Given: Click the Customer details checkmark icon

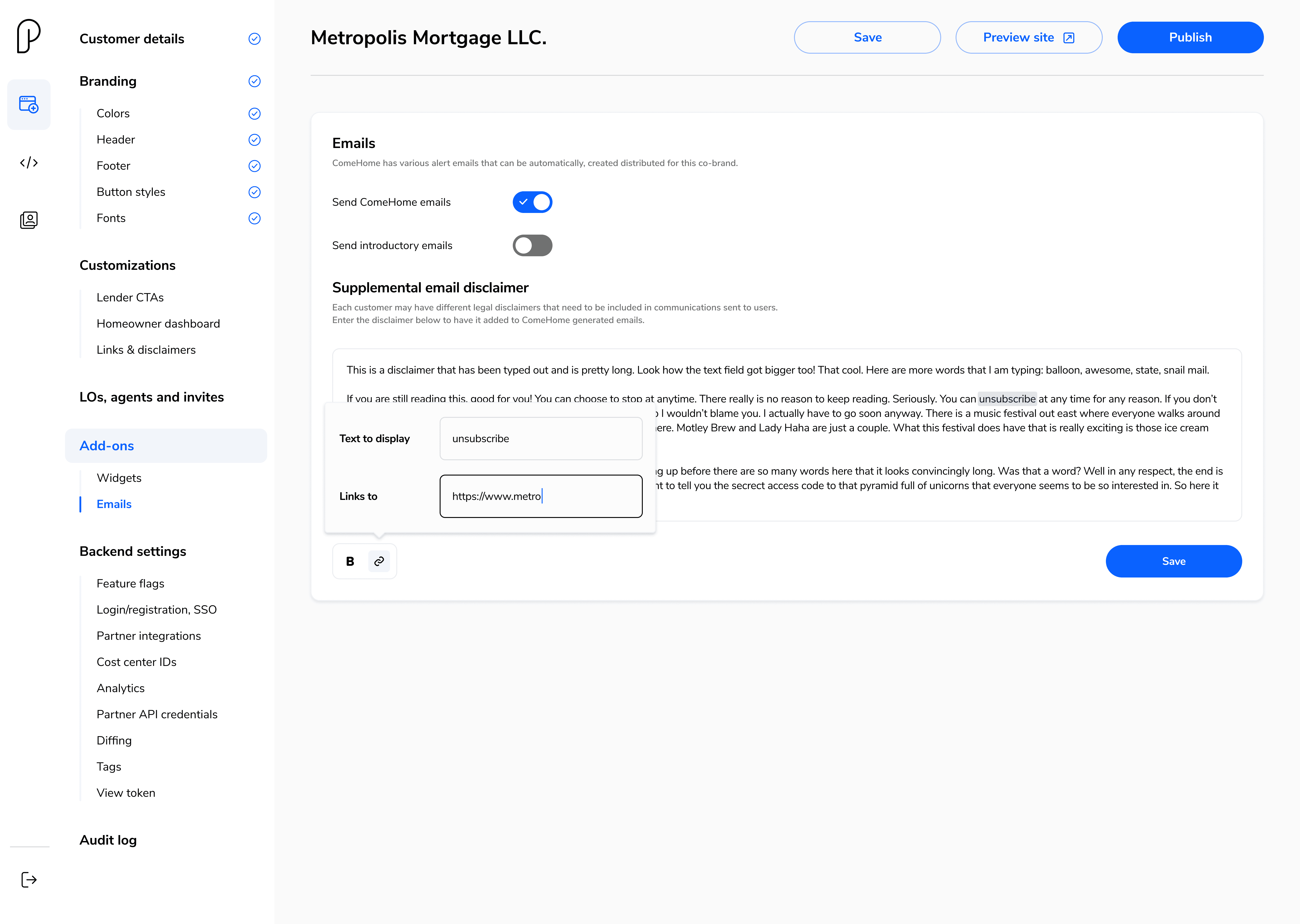Looking at the screenshot, I should tap(254, 39).
